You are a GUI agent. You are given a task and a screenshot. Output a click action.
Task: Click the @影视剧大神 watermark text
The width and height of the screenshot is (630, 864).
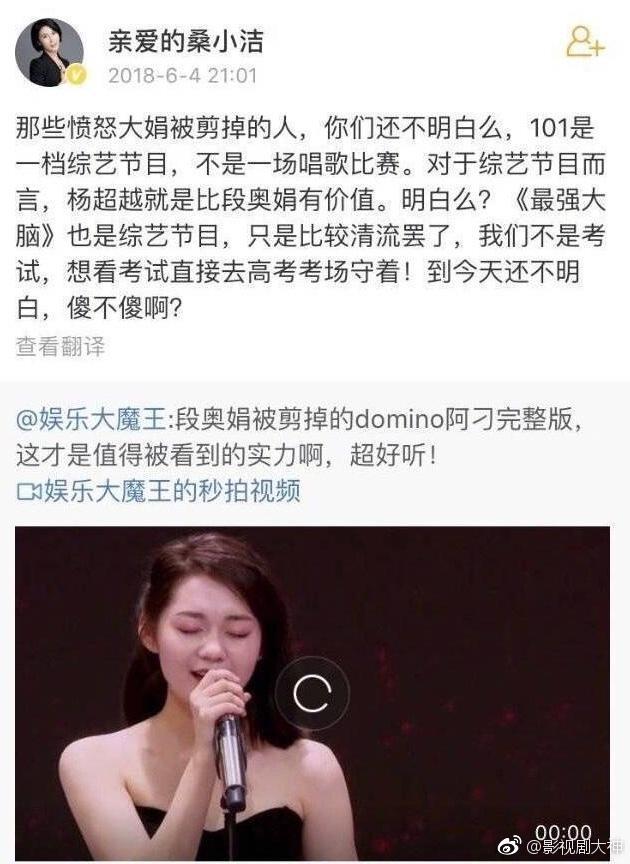click(x=574, y=847)
